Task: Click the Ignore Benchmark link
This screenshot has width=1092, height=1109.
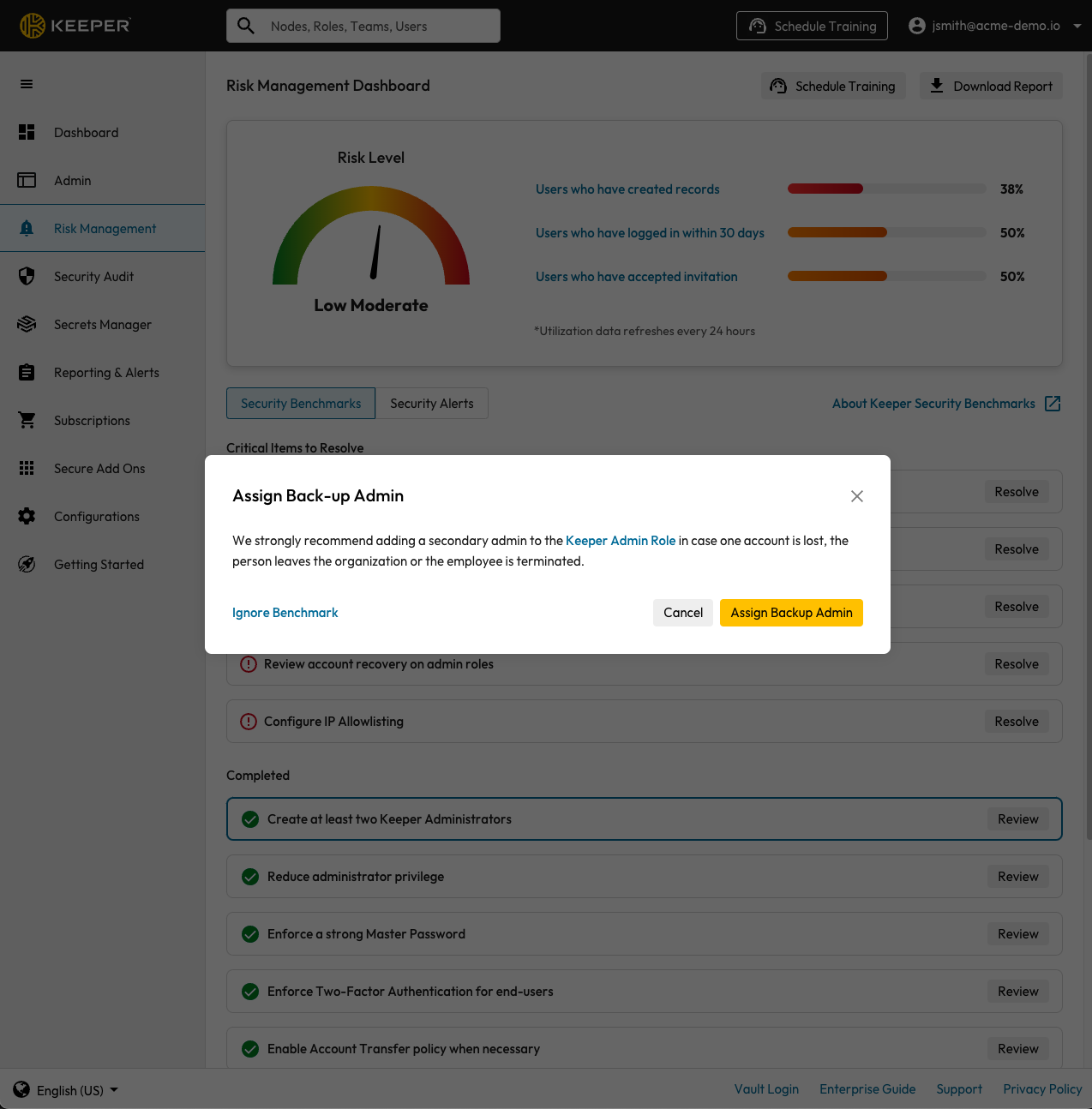Action: (285, 613)
